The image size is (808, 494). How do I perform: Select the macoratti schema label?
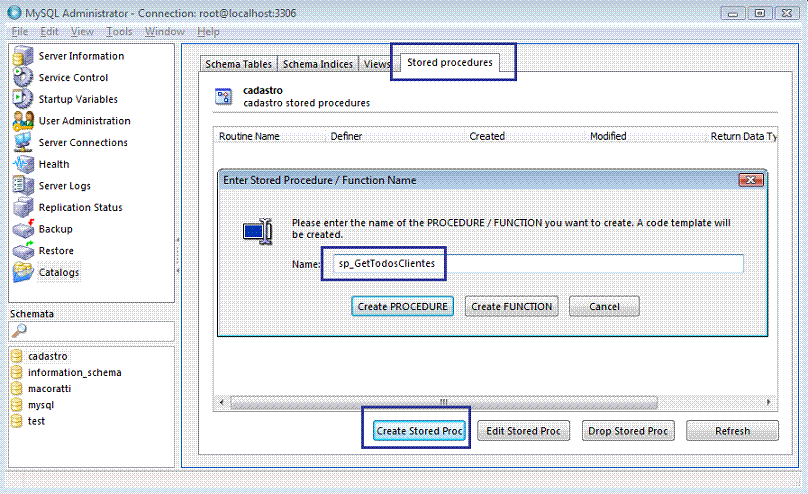[49, 388]
